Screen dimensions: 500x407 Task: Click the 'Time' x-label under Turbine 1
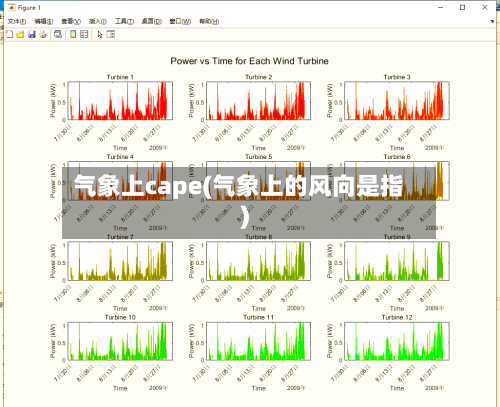pyautogui.click(x=120, y=148)
